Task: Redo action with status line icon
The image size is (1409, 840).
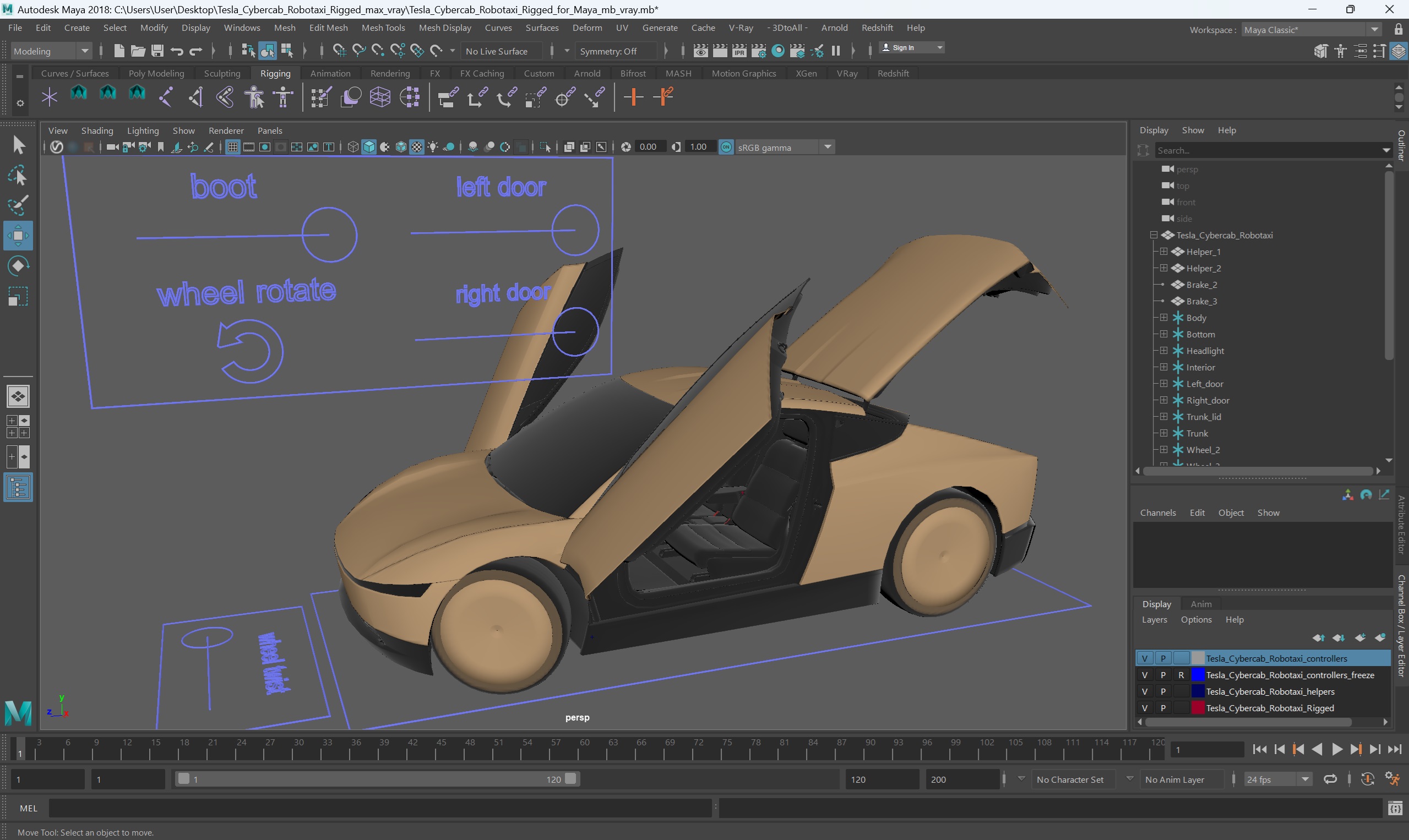Action: tap(196, 51)
